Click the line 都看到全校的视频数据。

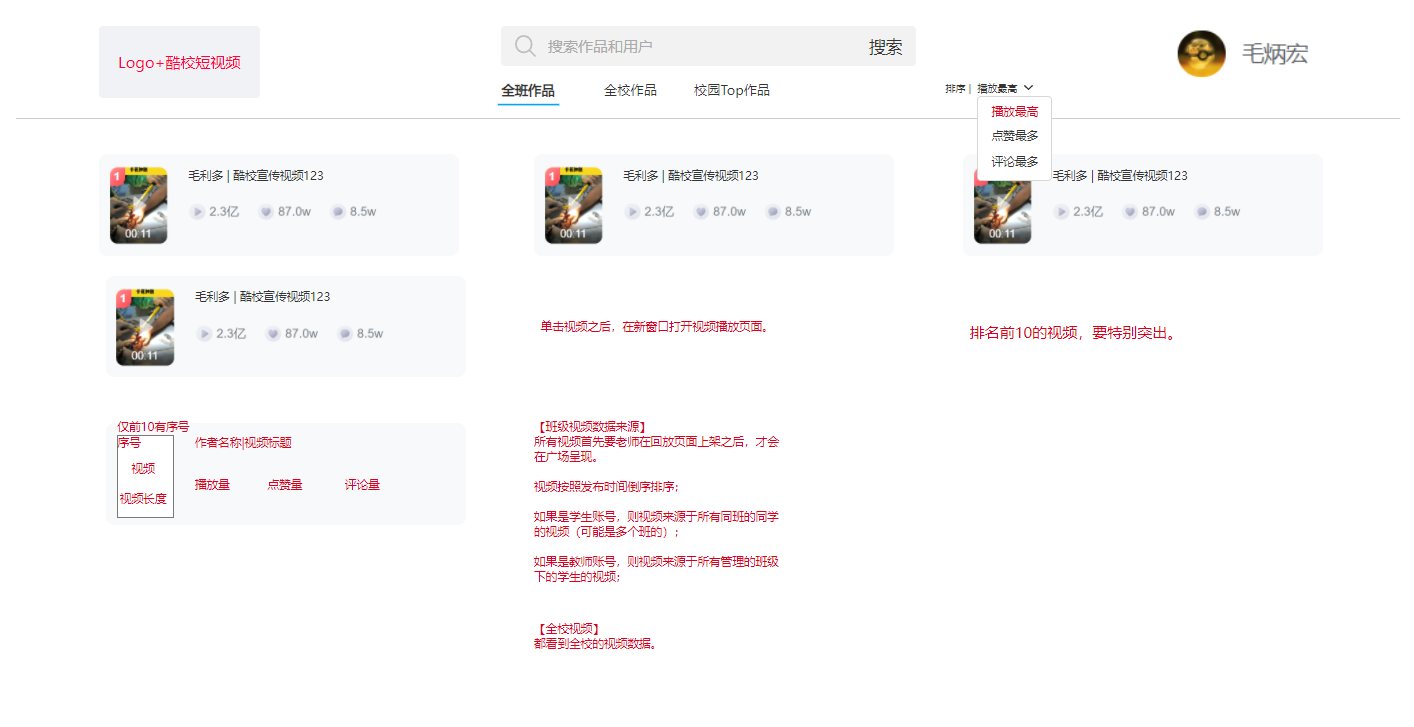click(596, 644)
